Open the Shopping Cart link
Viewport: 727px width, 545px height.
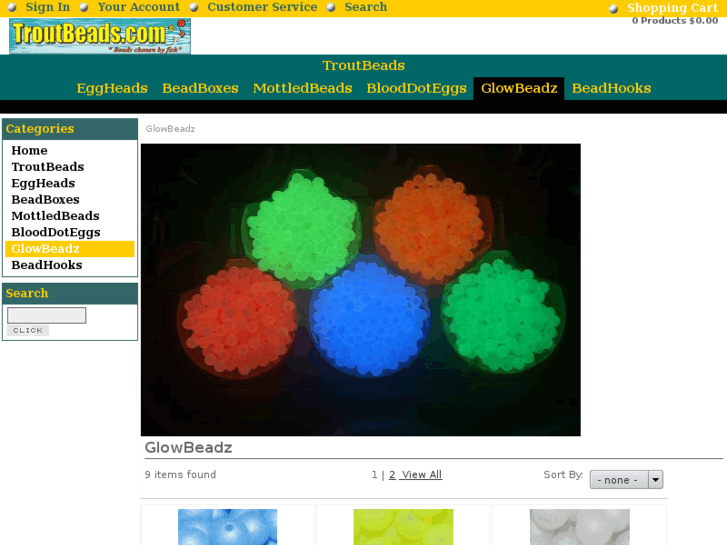pyautogui.click(x=672, y=8)
